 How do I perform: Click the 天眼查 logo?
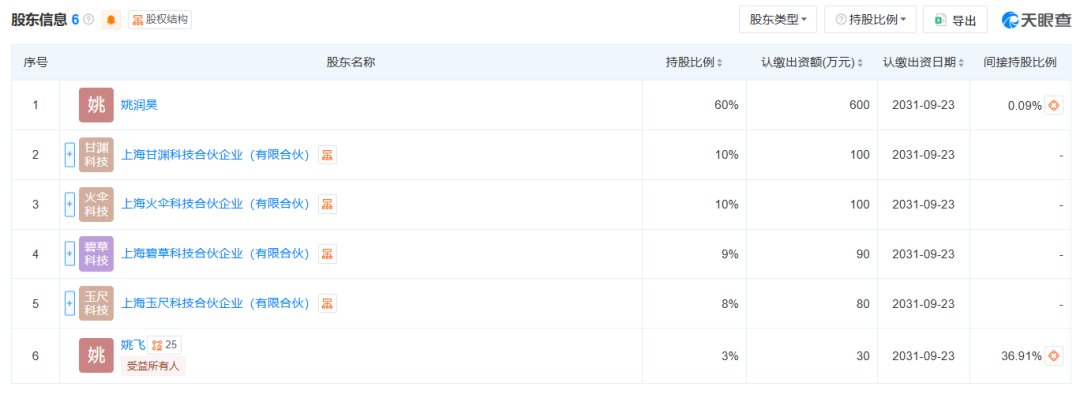(x=1036, y=20)
